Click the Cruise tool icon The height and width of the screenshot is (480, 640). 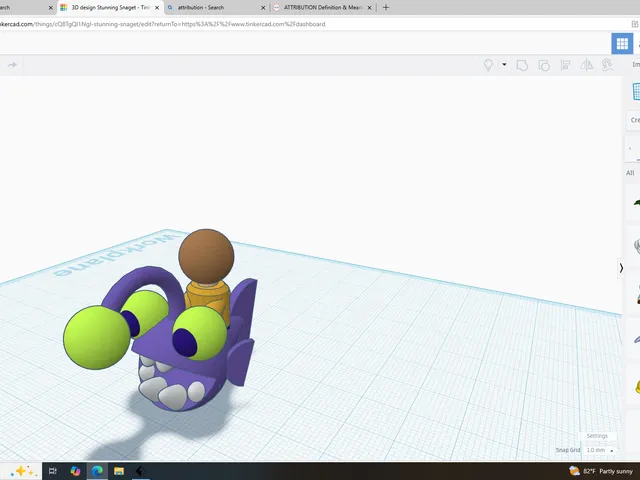tap(607, 65)
